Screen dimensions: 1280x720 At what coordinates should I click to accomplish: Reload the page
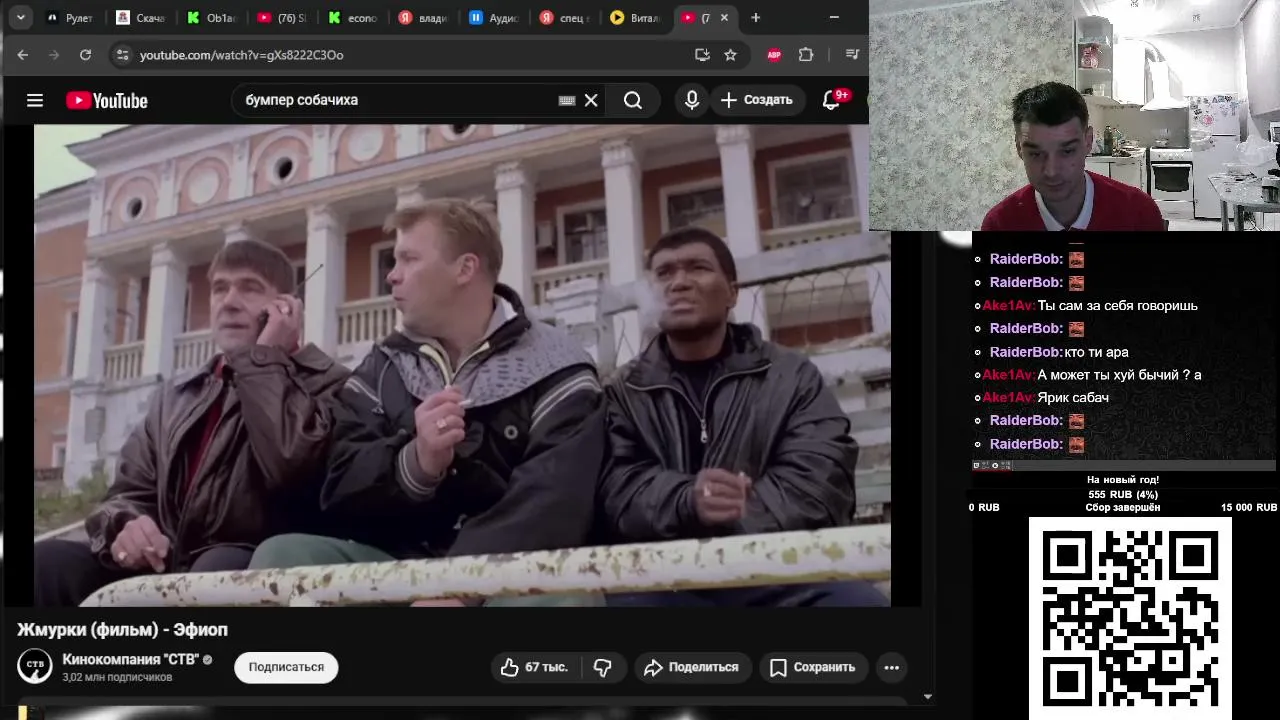[x=85, y=55]
